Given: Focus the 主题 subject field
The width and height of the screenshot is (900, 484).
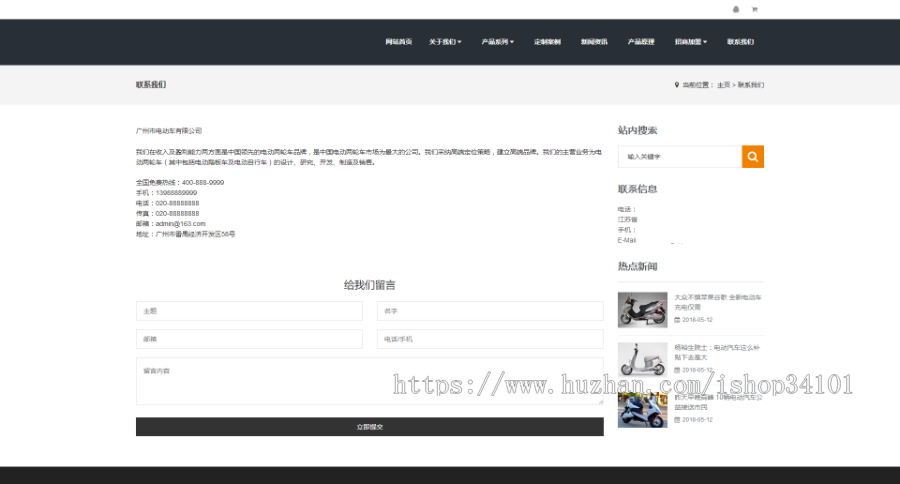Looking at the screenshot, I should pos(249,311).
